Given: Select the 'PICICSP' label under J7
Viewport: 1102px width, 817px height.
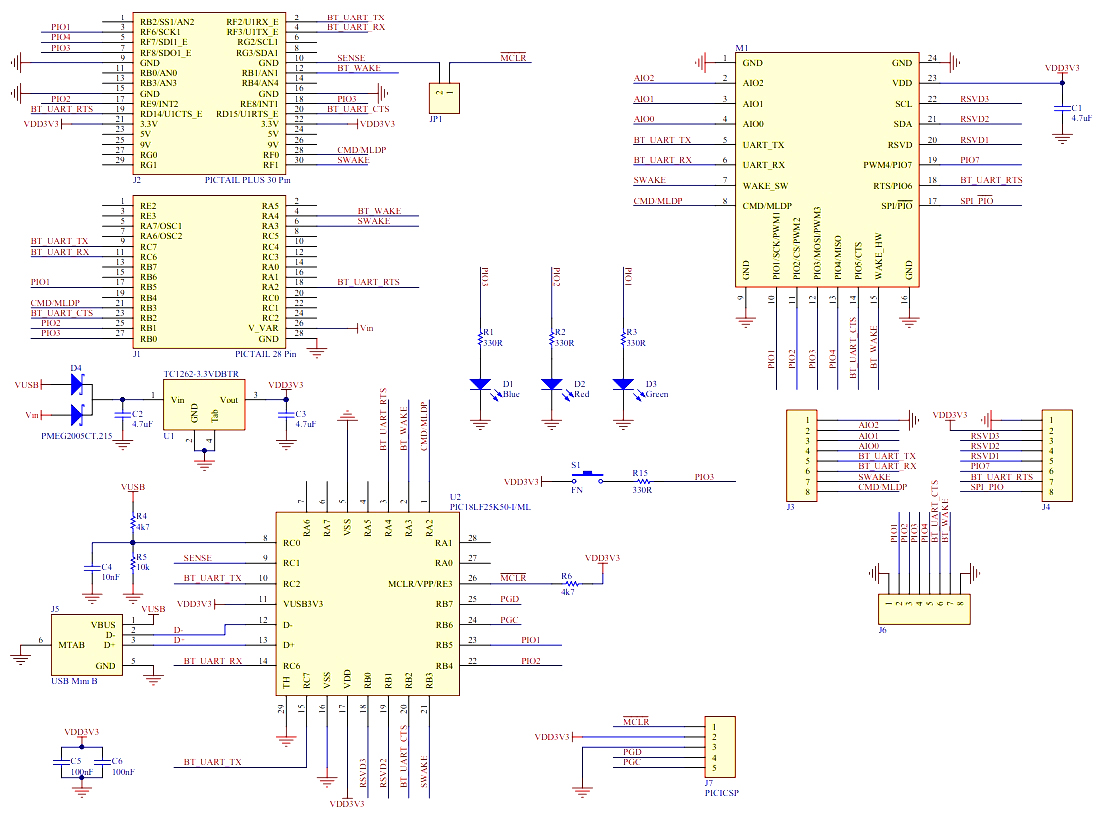Looking at the screenshot, I should (x=722, y=793).
